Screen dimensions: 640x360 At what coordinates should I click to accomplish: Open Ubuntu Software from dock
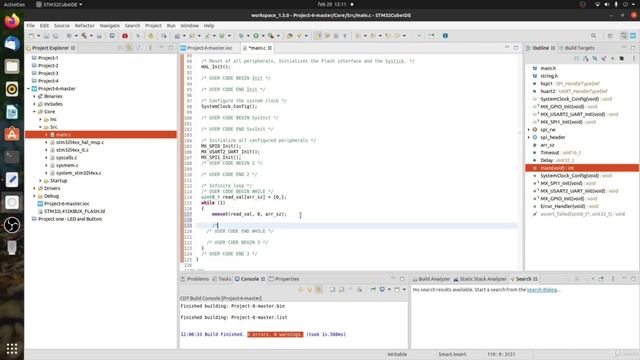point(12,134)
